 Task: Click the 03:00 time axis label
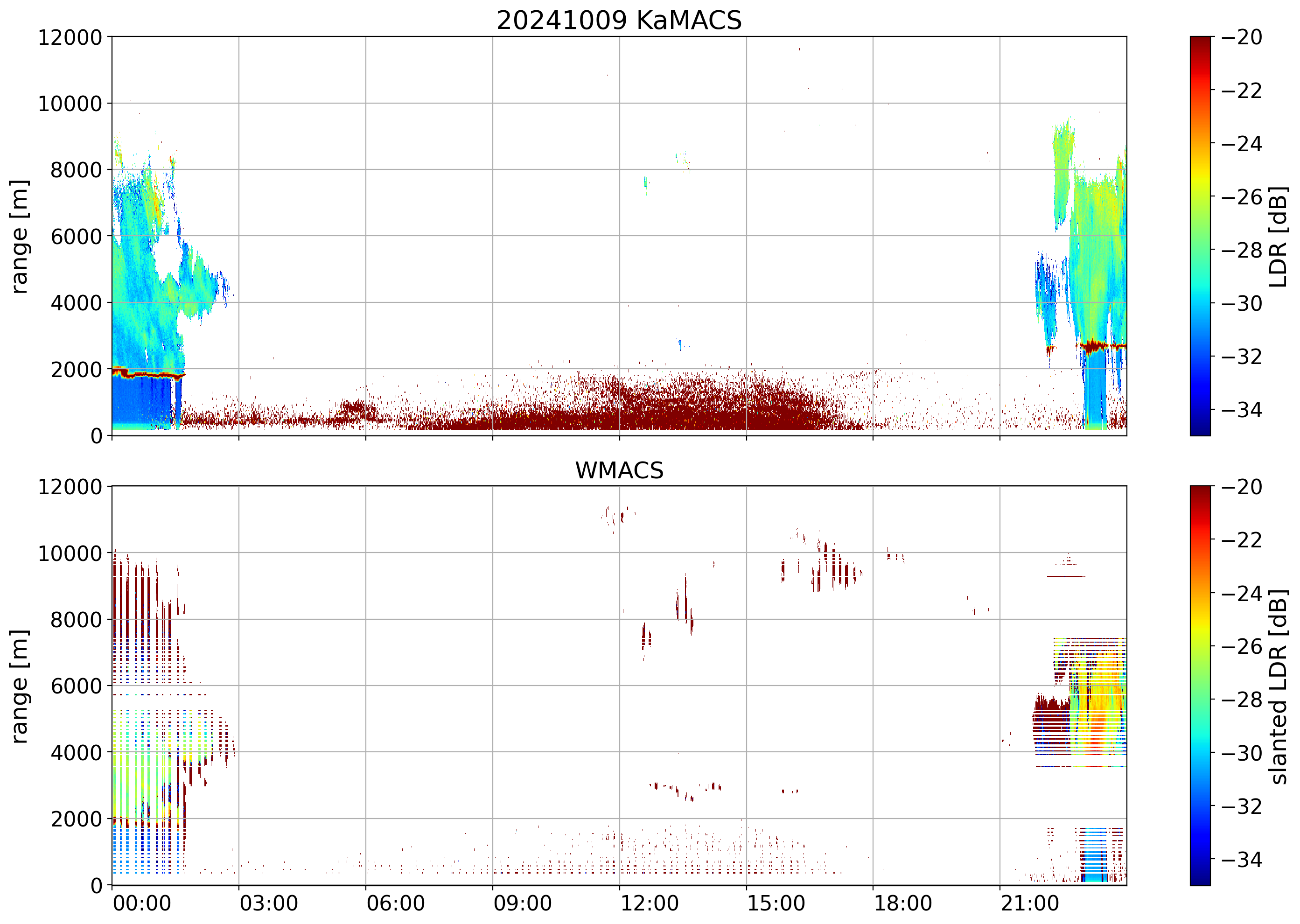tap(268, 903)
